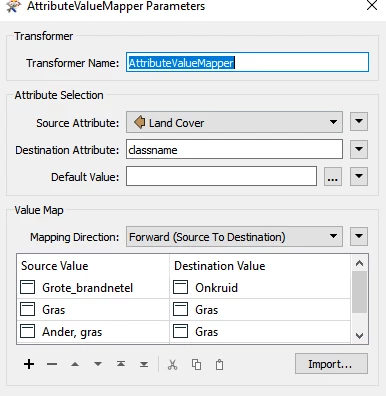
Task: Move selected row to the bottom
Action: (x=144, y=364)
